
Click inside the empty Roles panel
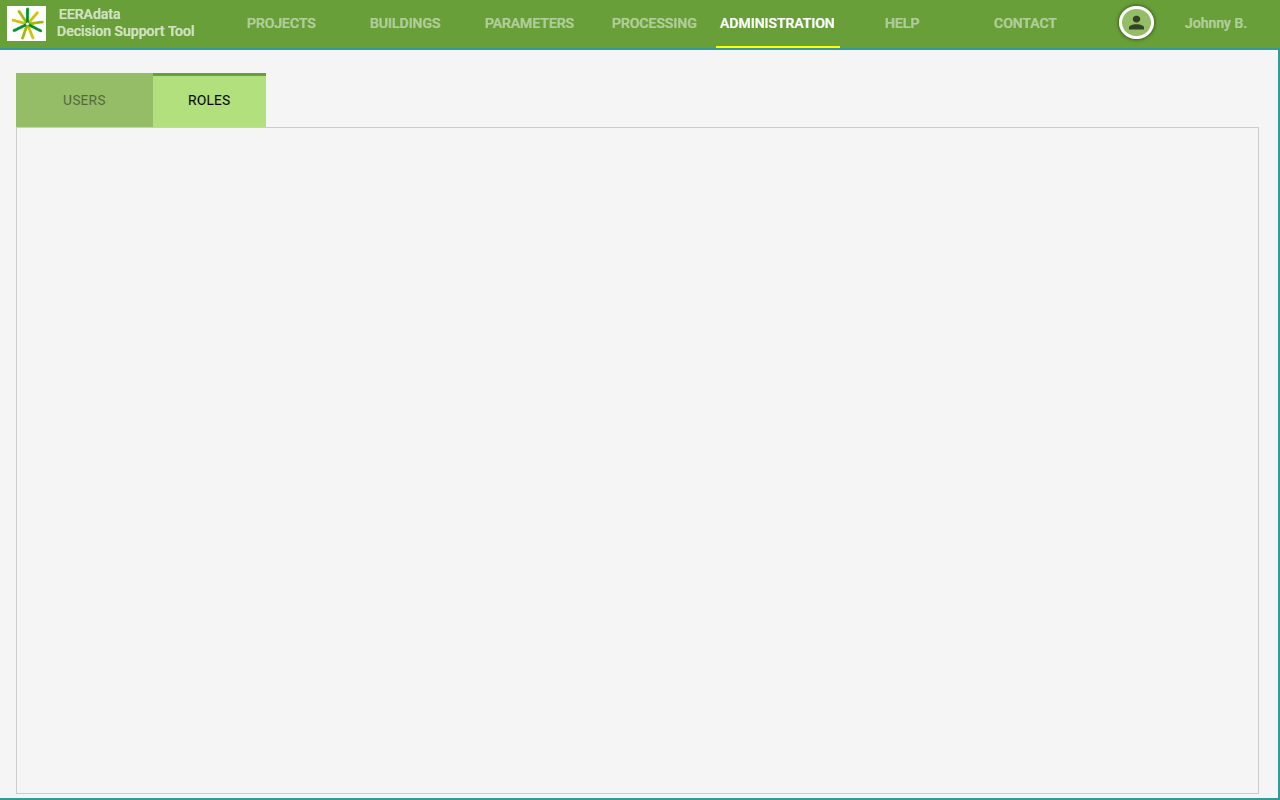pyautogui.click(x=637, y=460)
